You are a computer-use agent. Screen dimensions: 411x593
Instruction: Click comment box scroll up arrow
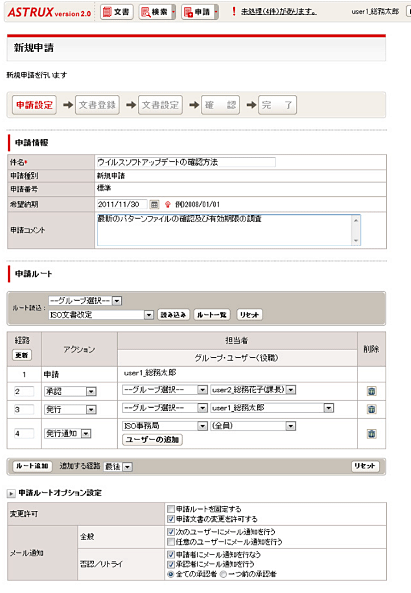pyautogui.click(x=355, y=220)
